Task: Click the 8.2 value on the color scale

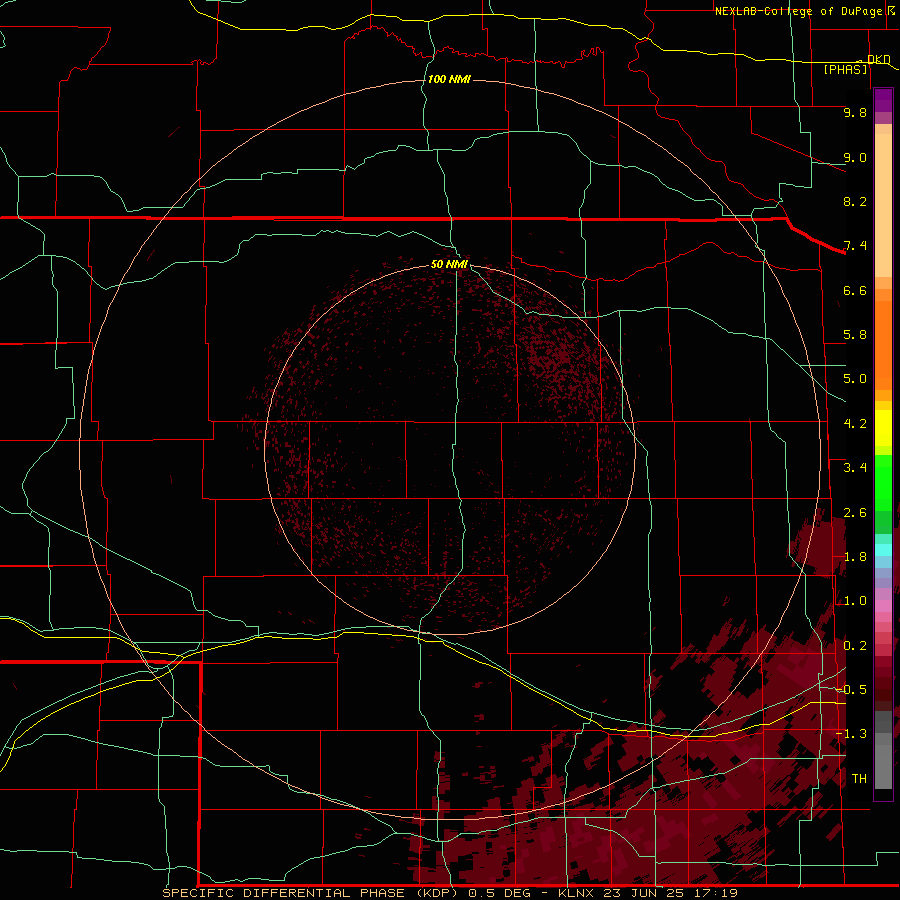Action: click(855, 201)
